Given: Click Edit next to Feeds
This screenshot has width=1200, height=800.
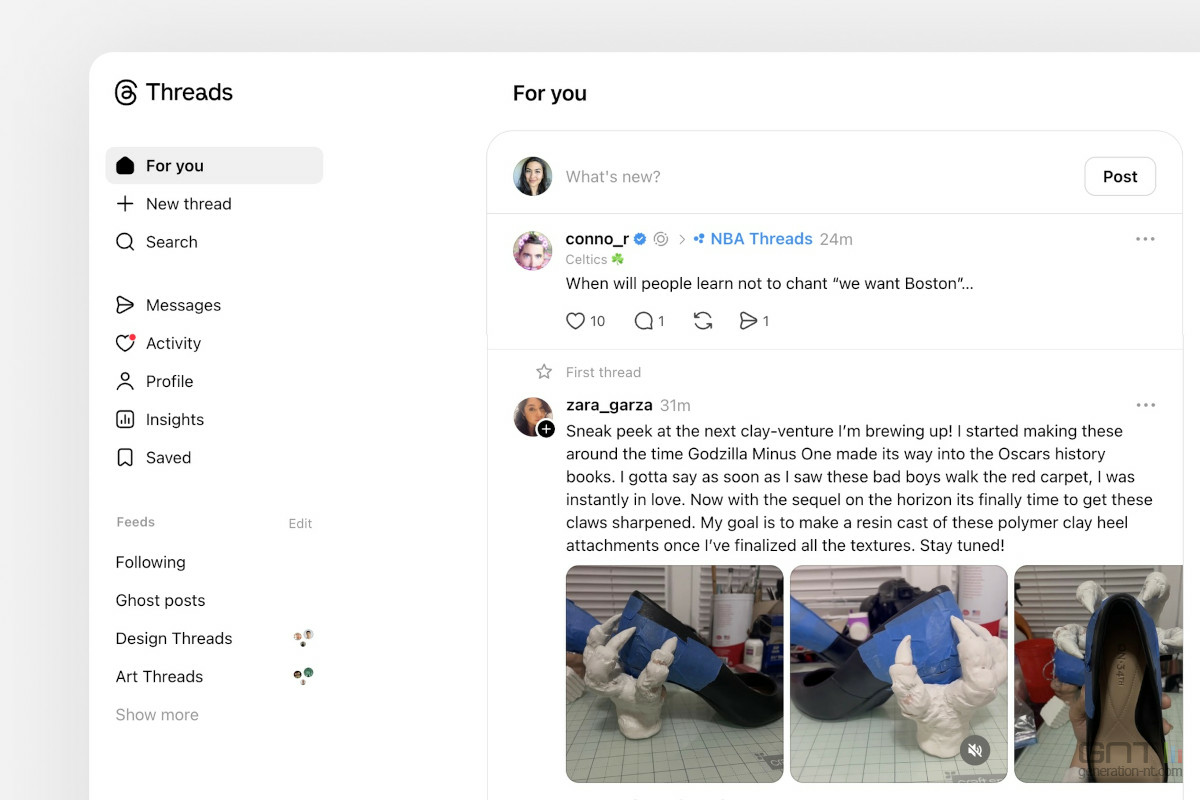Looking at the screenshot, I should pyautogui.click(x=300, y=523).
